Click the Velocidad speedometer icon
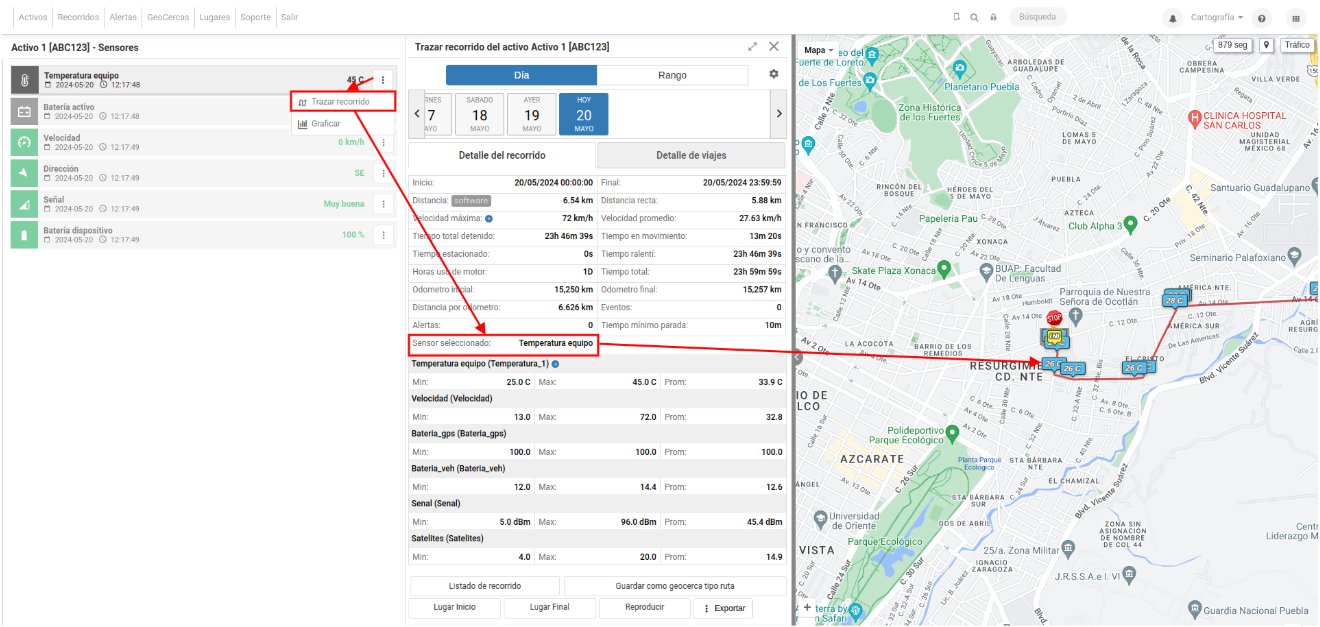Image resolution: width=1320 pixels, height=627 pixels. coord(25,142)
